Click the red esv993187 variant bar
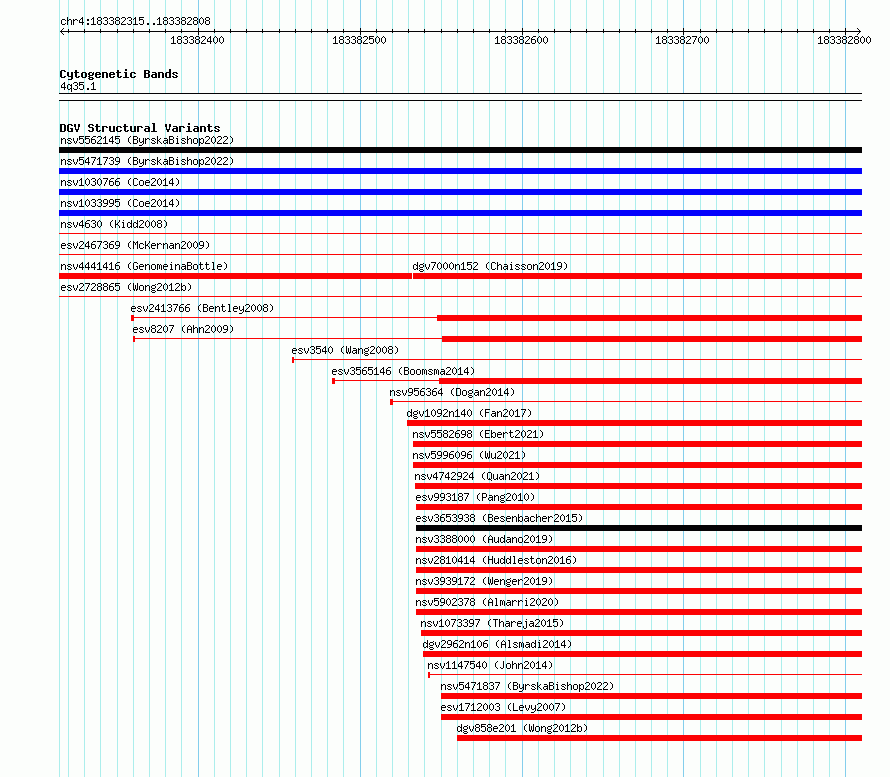This screenshot has height=777, width=890. [x=639, y=507]
